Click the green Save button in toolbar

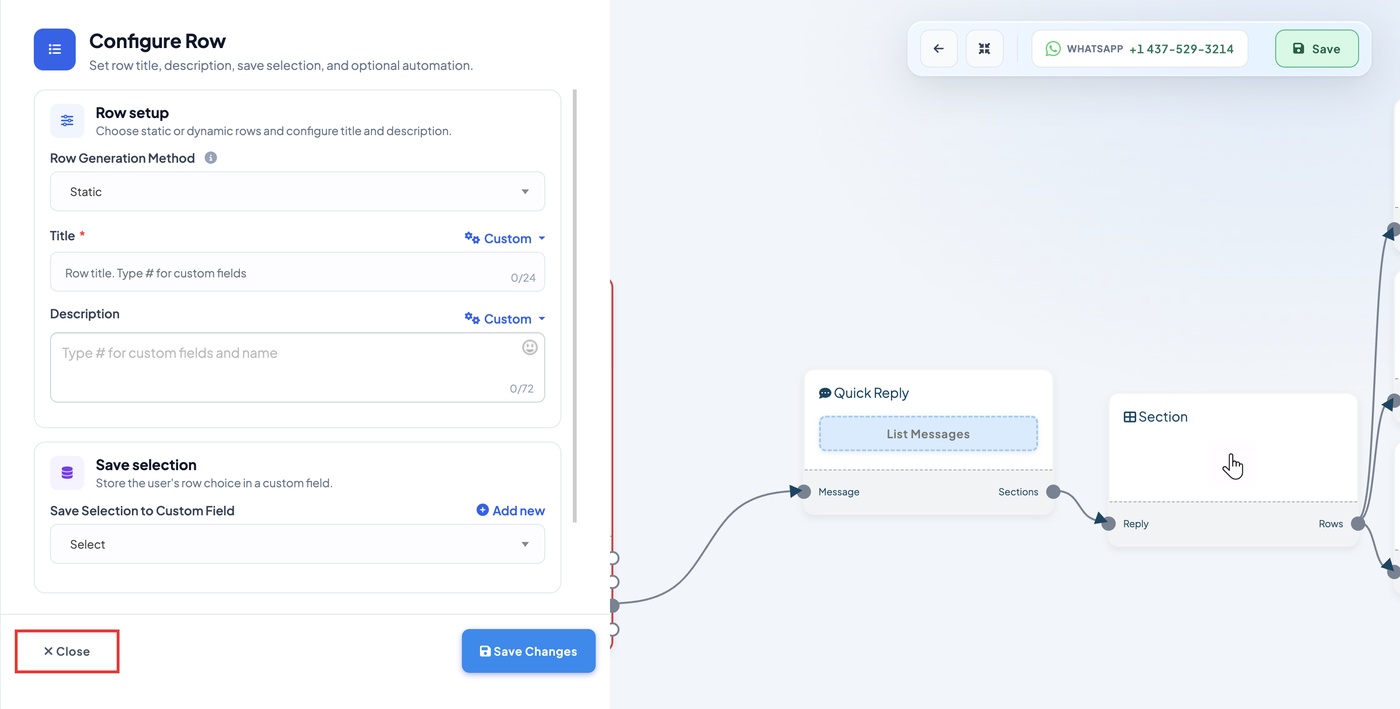pos(1317,48)
